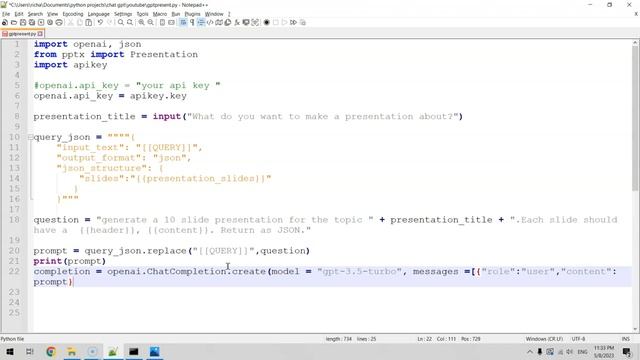Click UTF-8 encoding in status bar
This screenshot has height=360, width=640.
point(578,339)
